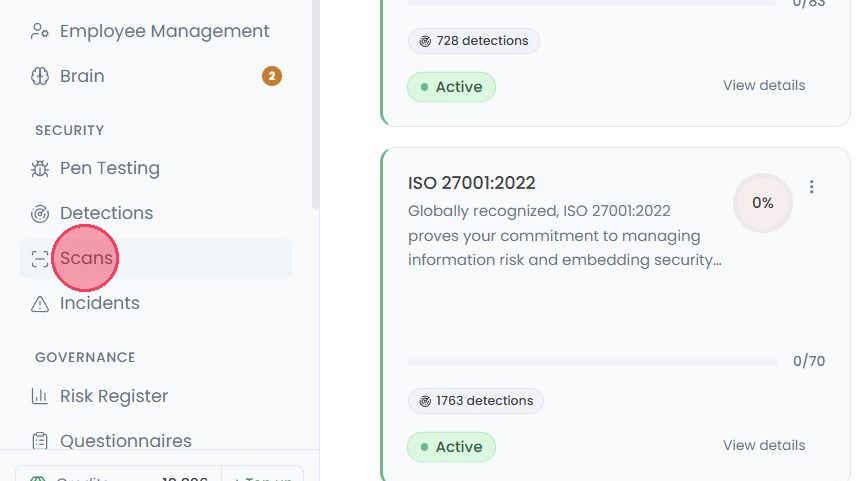The image size is (860, 481).
Task: Click the Pen Testing bug icon
Action: 39,168
